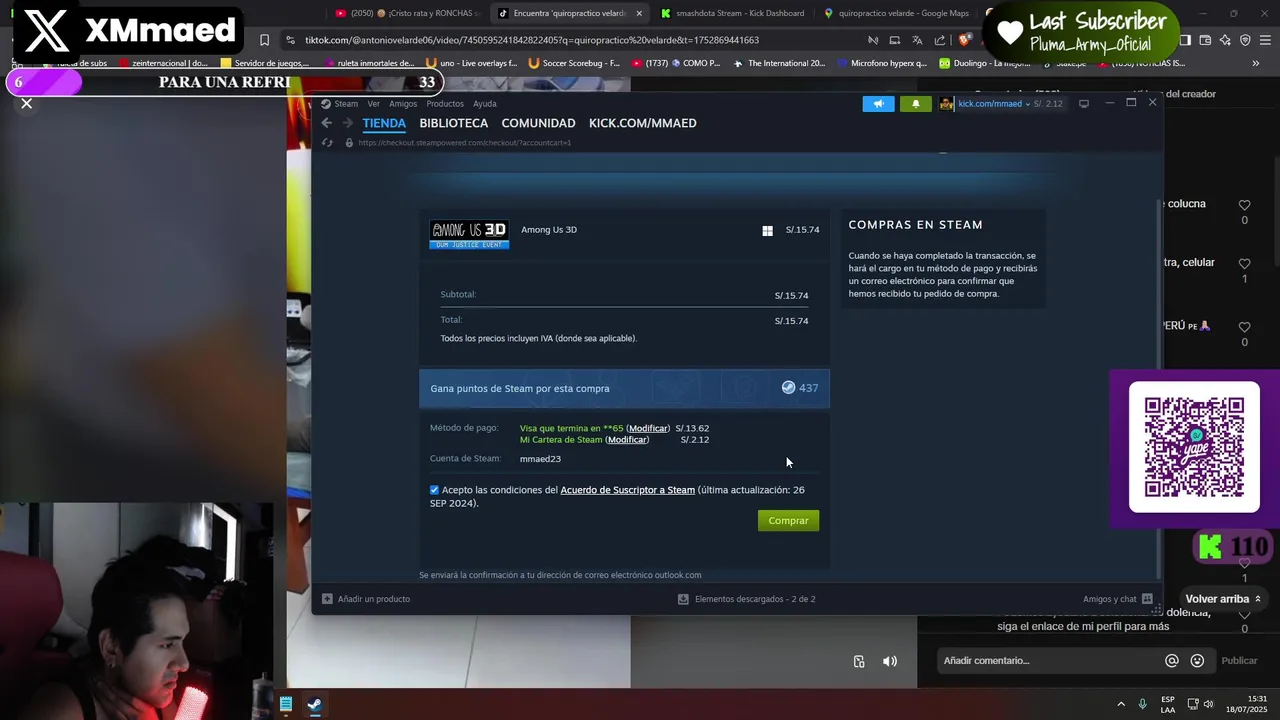Go back with Steam's back arrow
Viewport: 1280px width, 720px height.
point(326,123)
